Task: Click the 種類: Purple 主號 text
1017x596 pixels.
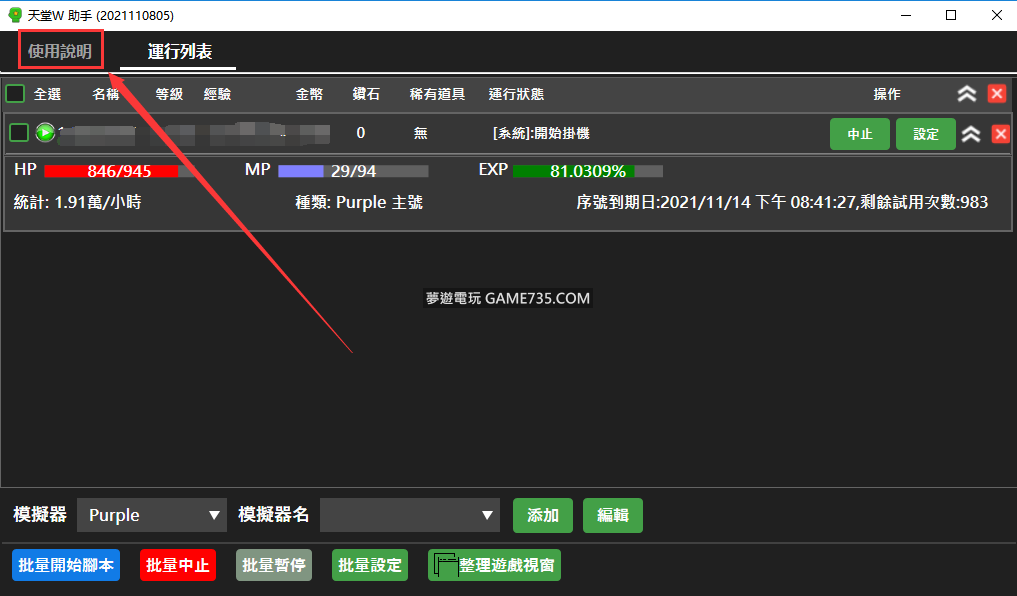Action: click(x=359, y=202)
